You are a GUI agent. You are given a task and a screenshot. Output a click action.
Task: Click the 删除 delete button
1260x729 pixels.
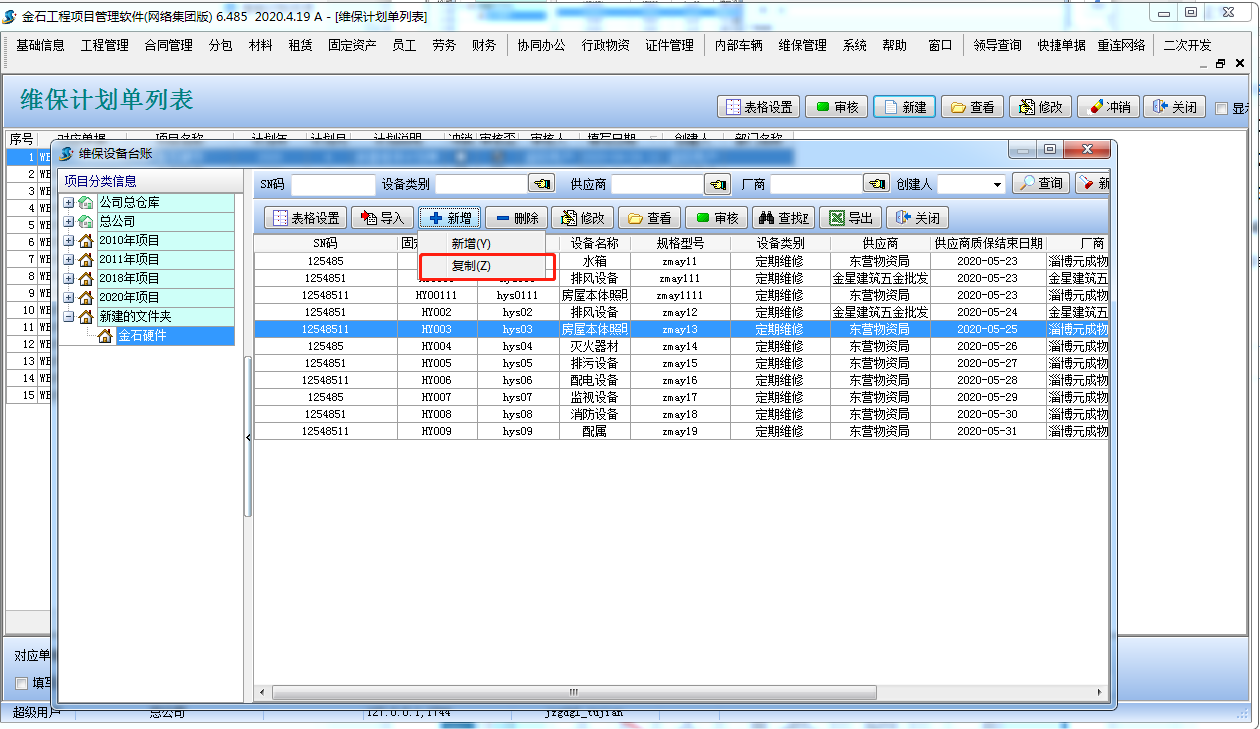(x=515, y=218)
